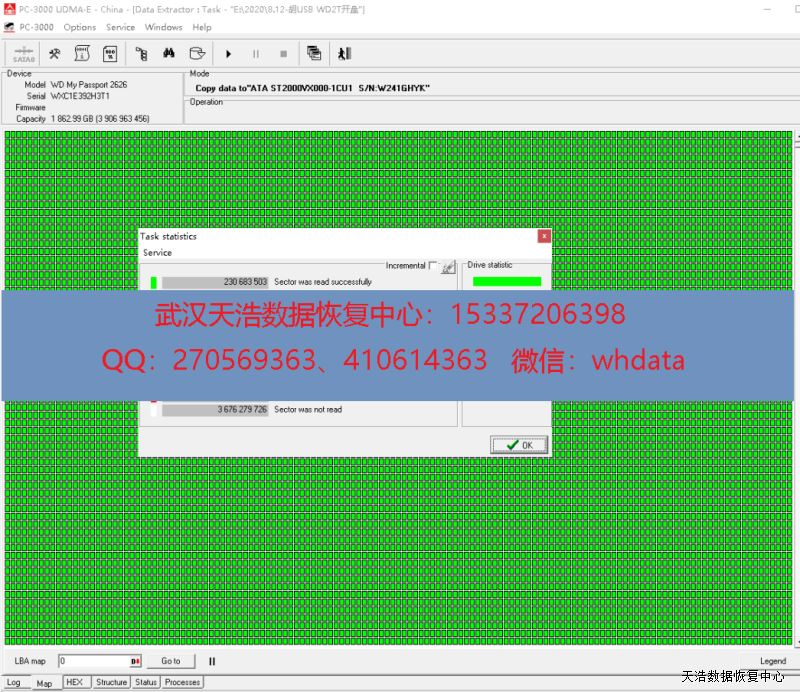This screenshot has height=692, width=800.
Task: Switch to the HEX tab
Action: pos(74,682)
